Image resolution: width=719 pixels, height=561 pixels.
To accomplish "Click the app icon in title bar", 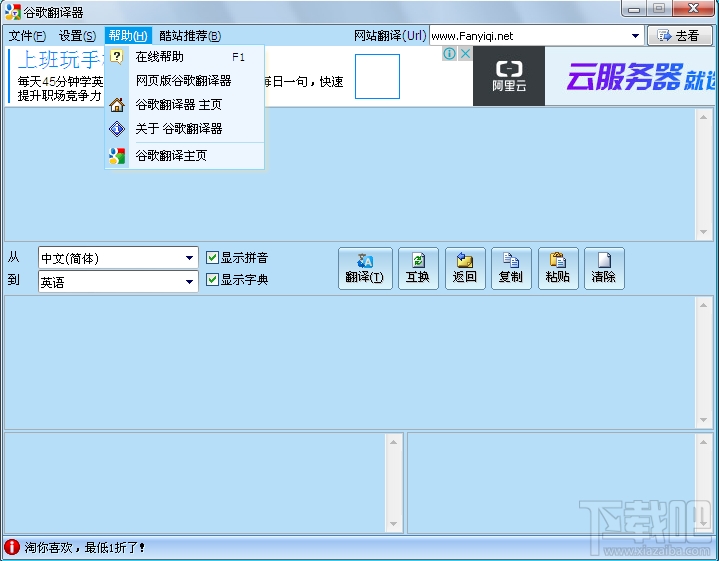I will click(13, 12).
